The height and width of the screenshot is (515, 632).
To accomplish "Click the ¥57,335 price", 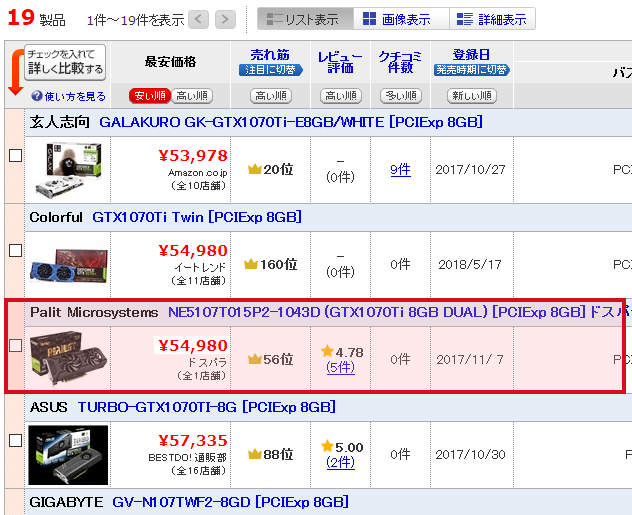I will tap(193, 440).
